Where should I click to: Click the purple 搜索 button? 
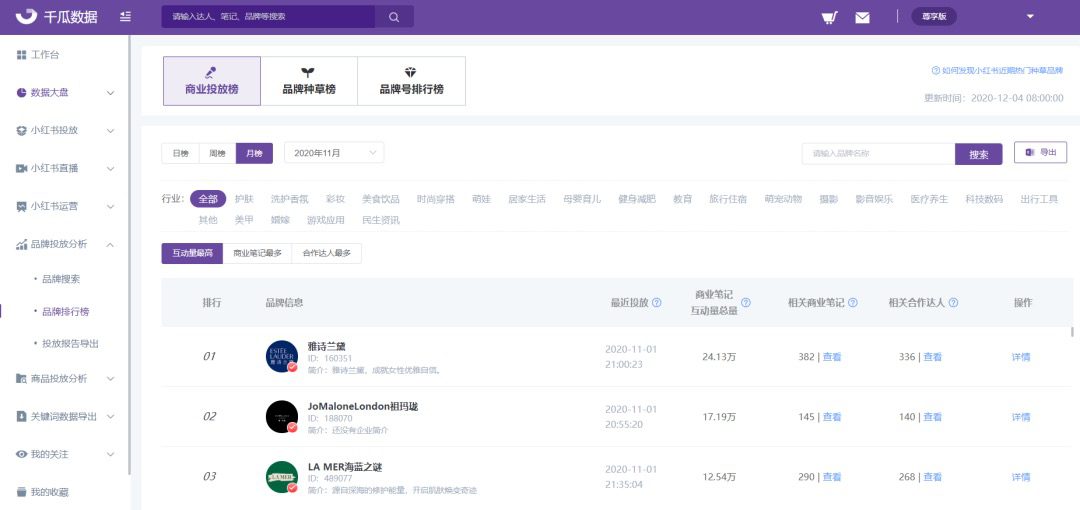(x=978, y=154)
